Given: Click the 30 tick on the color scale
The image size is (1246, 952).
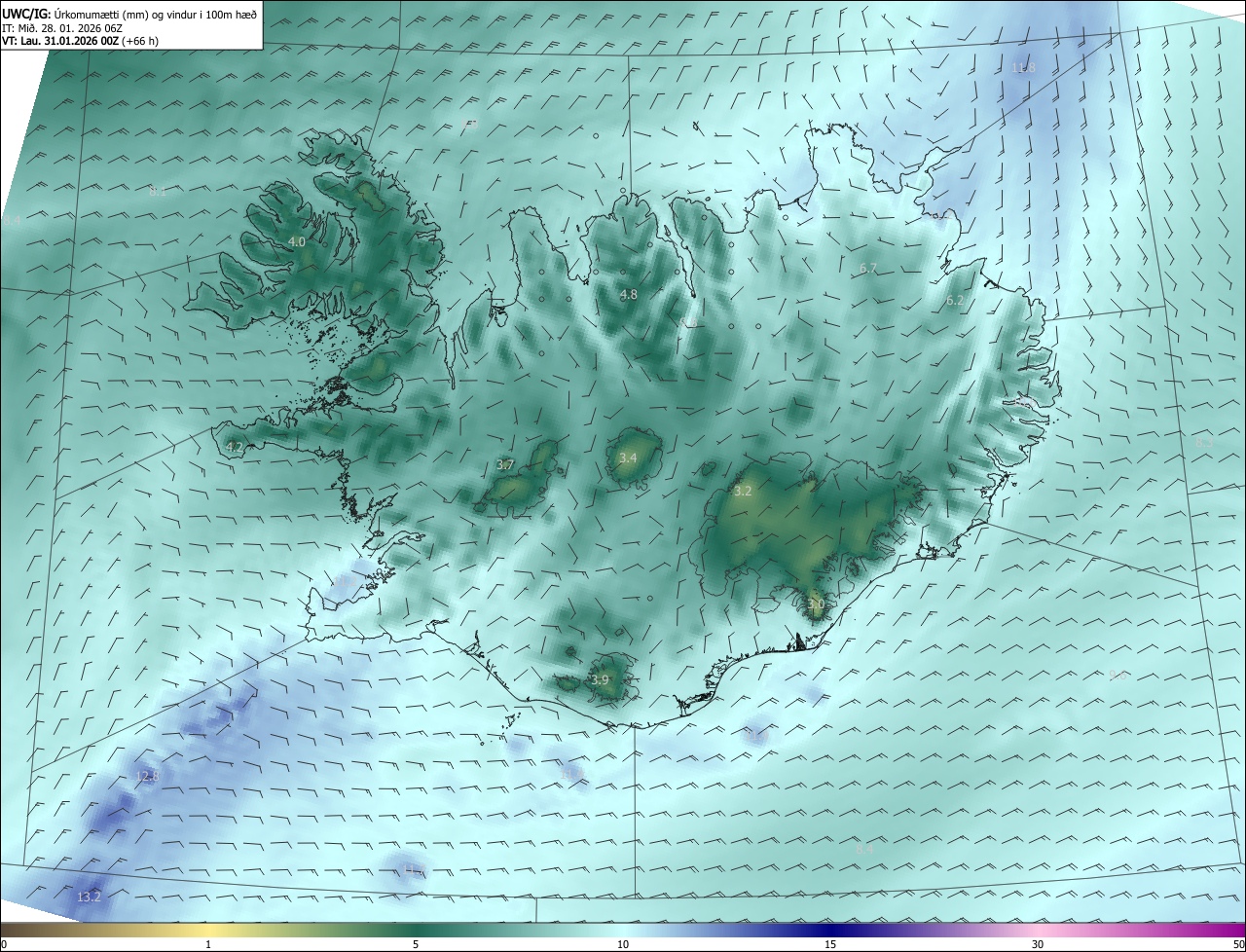Looking at the screenshot, I should click(1038, 944).
